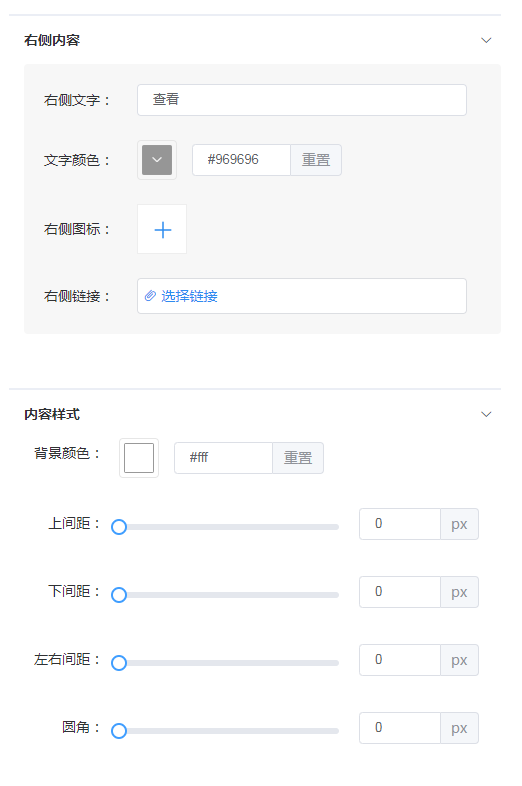Click the 左右间距 px value field
This screenshot has width=522, height=786.
coord(400,660)
